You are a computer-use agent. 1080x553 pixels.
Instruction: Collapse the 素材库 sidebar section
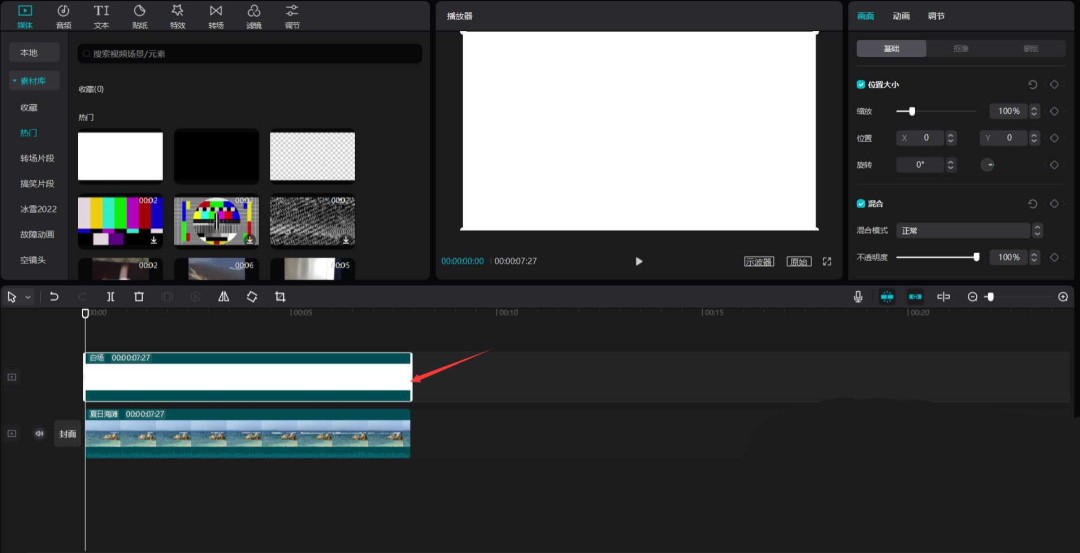34,80
